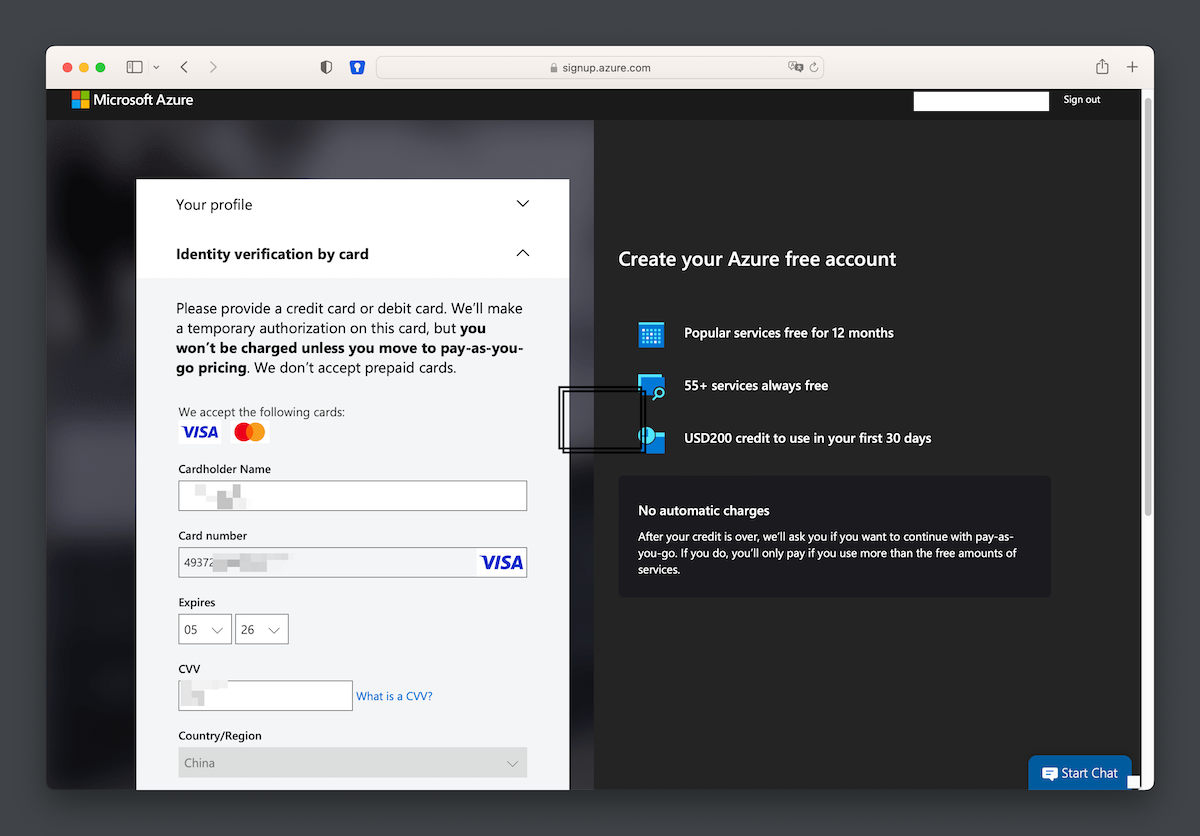The width and height of the screenshot is (1200, 836).
Task: Click the Start Chat button
Action: point(1080,773)
